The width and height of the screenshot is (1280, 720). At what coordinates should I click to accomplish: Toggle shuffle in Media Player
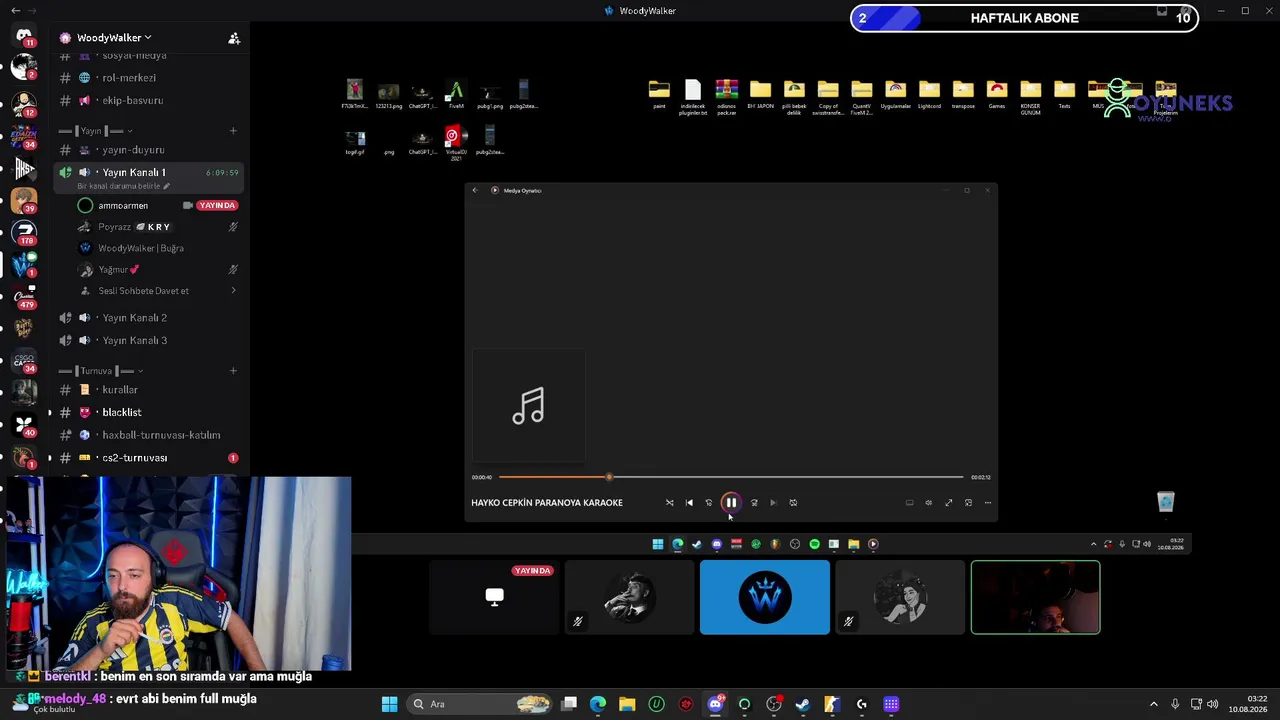(x=669, y=503)
